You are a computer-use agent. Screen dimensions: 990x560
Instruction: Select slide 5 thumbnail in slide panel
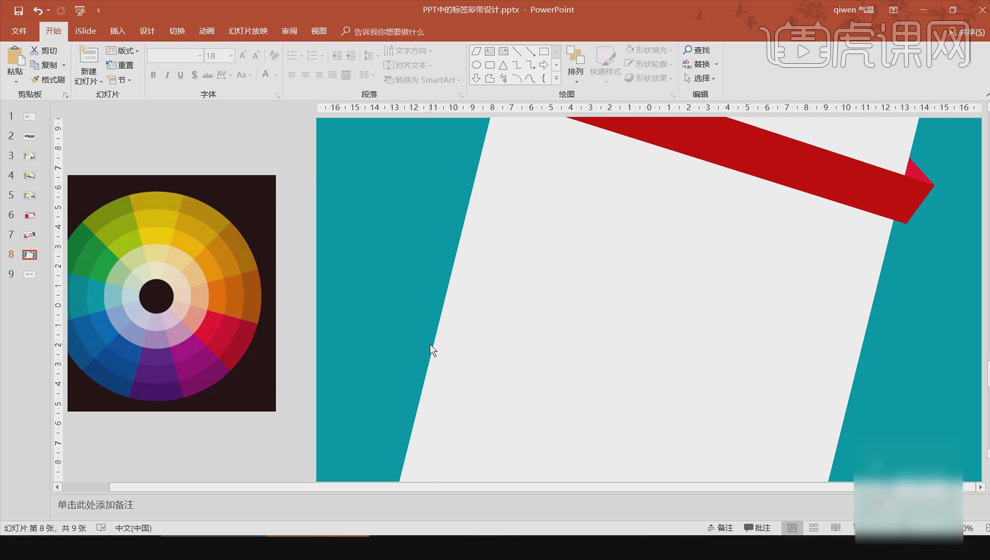pyautogui.click(x=30, y=195)
